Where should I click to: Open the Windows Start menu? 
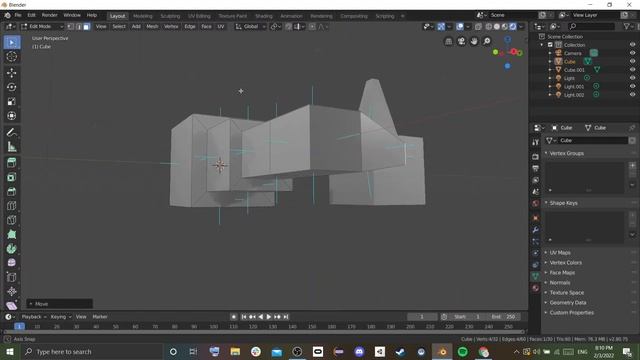(x=10, y=351)
